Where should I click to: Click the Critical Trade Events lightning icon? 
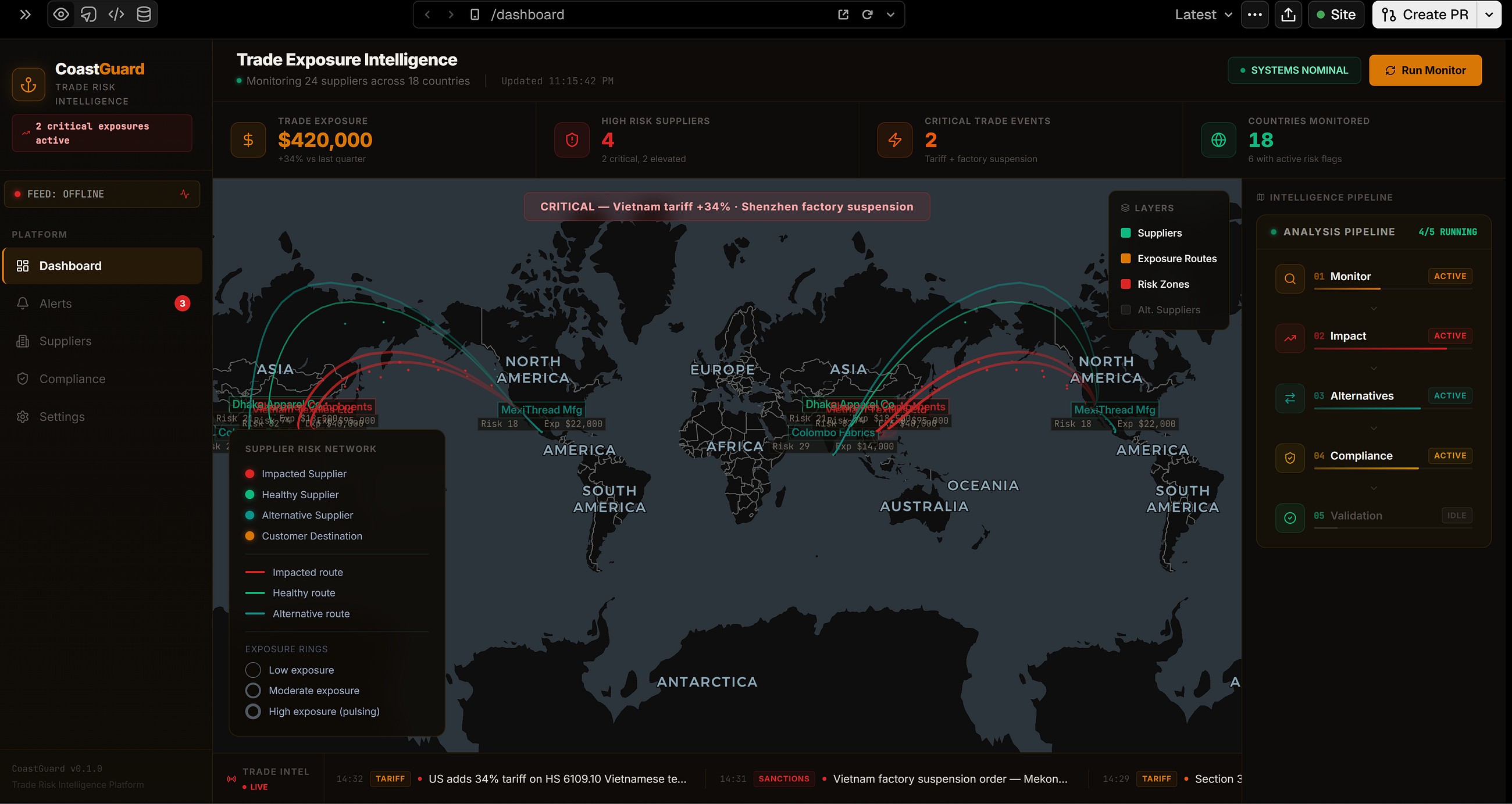(x=895, y=140)
